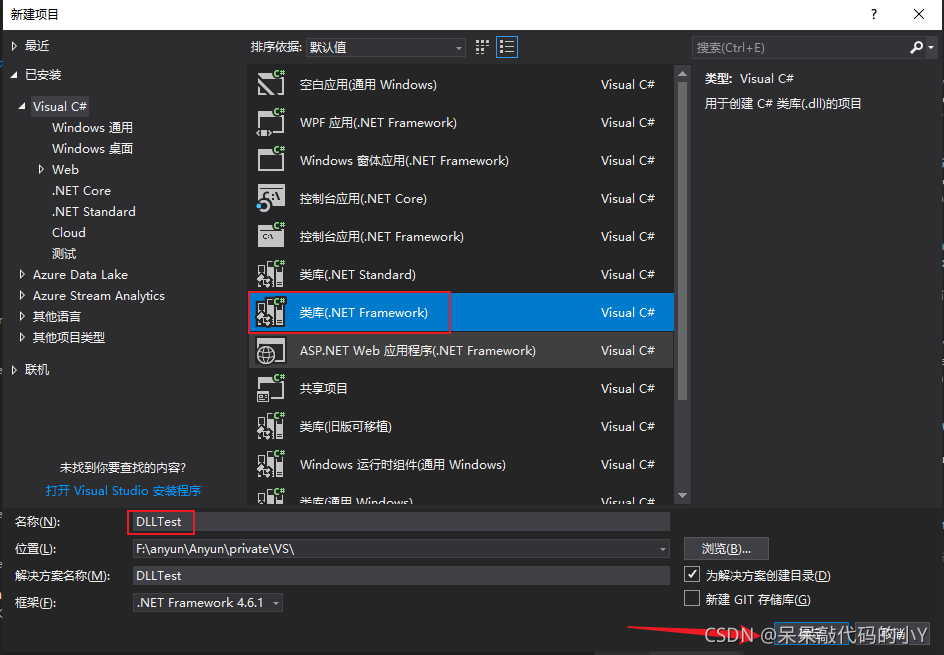Image resolution: width=944 pixels, height=655 pixels.
Task: Expand the Web tree node
Action: [41, 169]
